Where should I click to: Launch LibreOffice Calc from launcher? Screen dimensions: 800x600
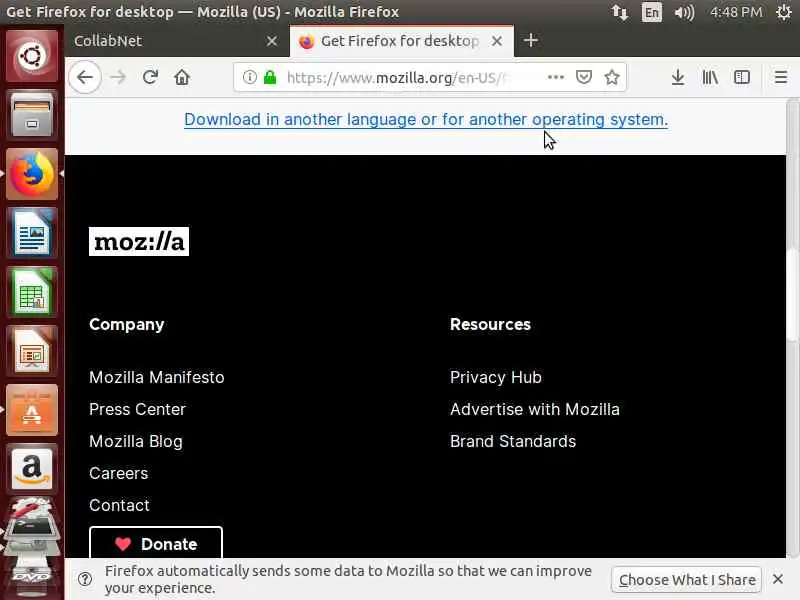32,292
